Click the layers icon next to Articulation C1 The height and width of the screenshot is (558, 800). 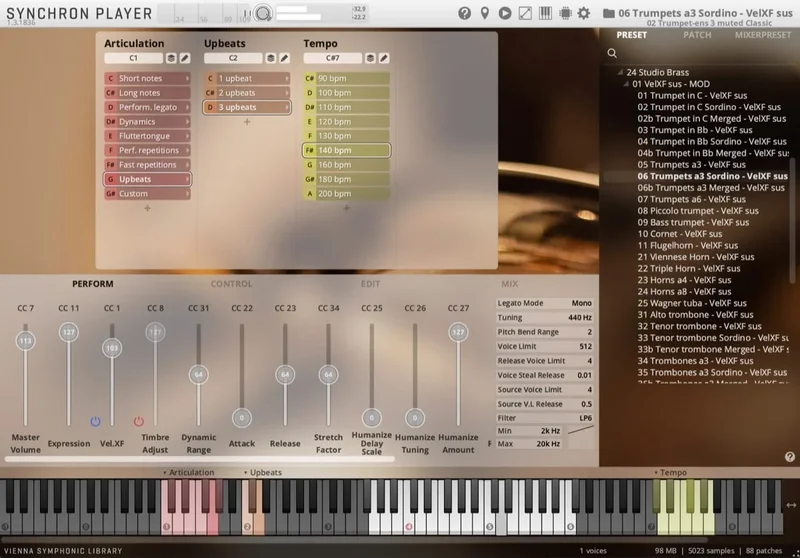click(x=171, y=58)
